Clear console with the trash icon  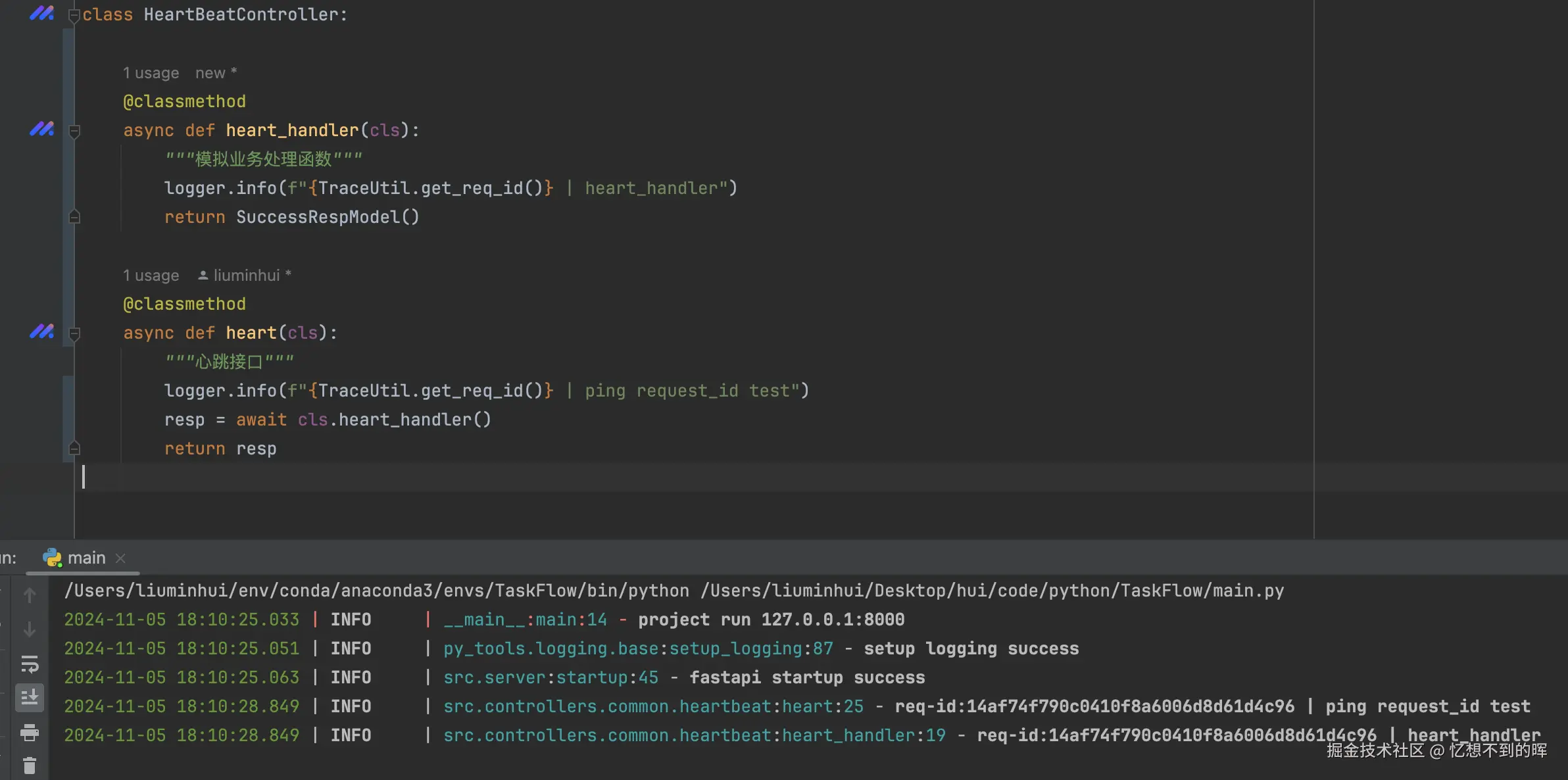(x=30, y=766)
